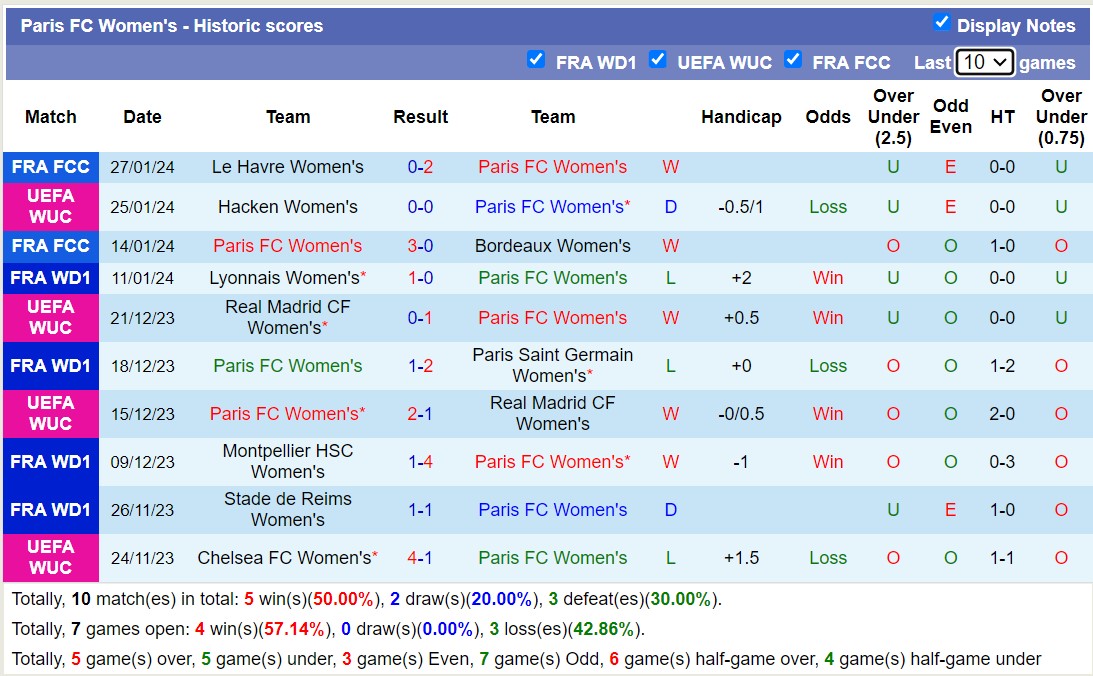The width and height of the screenshot is (1093, 676).
Task: Uncheck the UEFA WUC filter checkbox
Action: point(657,60)
